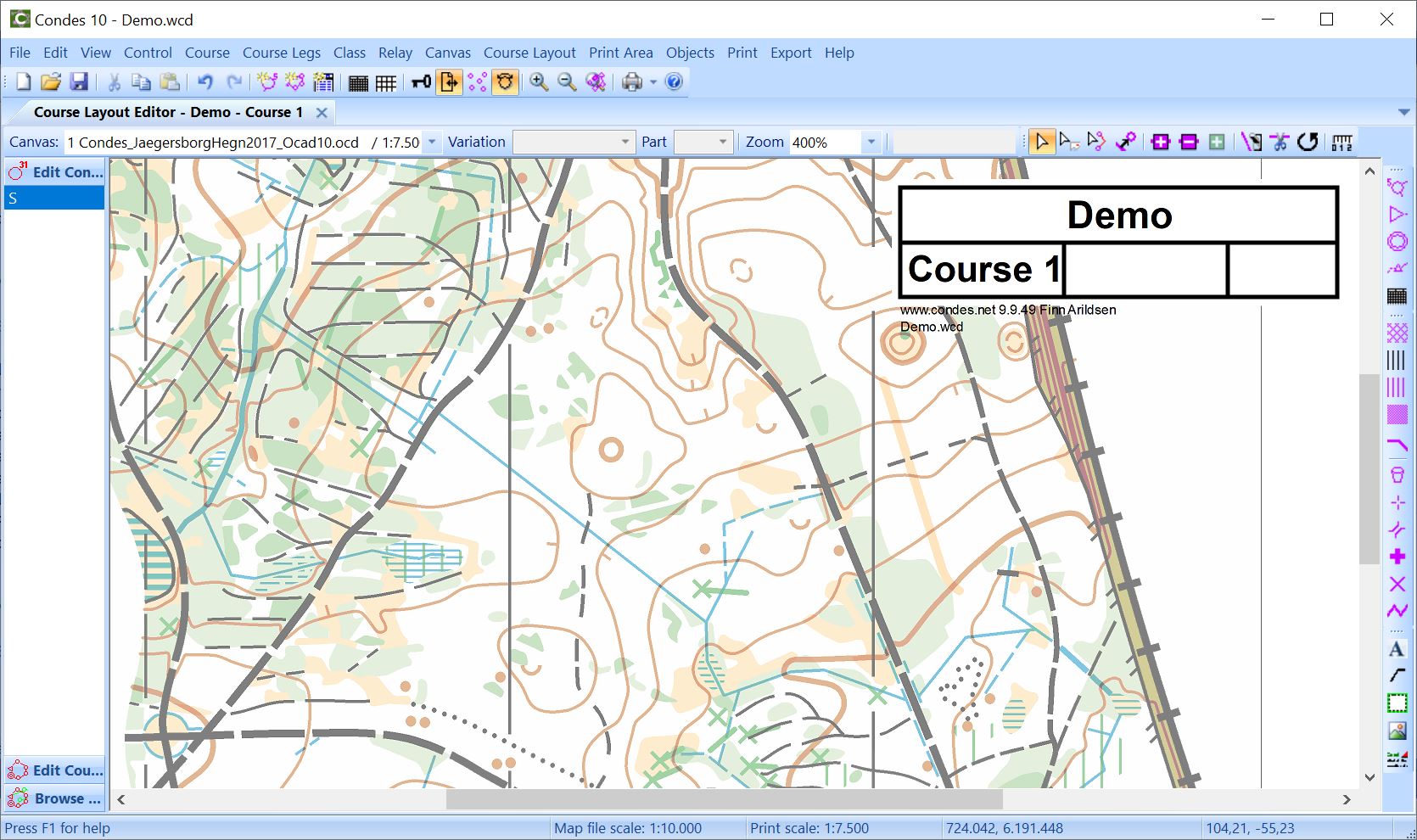Save the event with the floppy disk icon
Screen dimensions: 1417x840
[79, 81]
